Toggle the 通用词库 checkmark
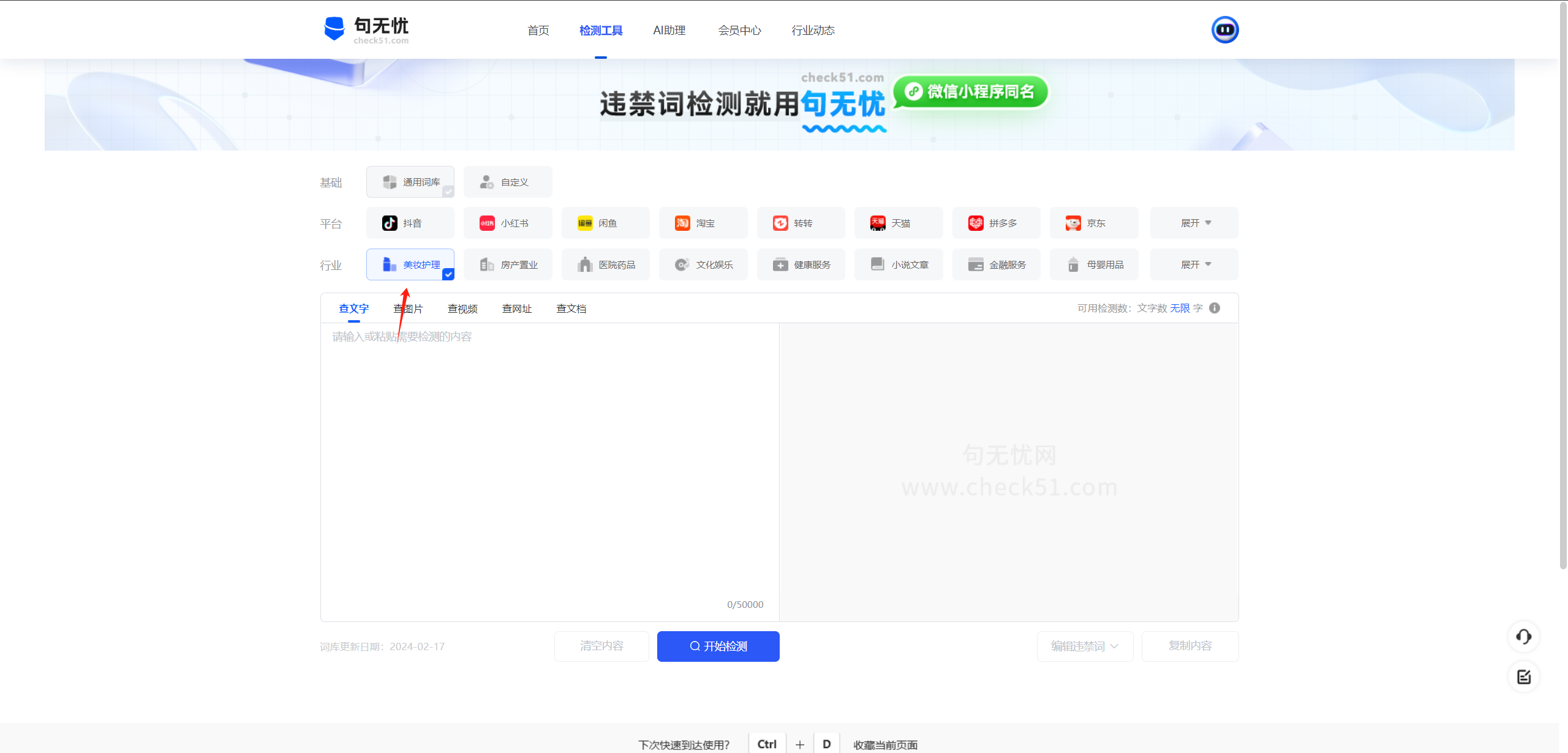Screen dimensions: 1568x753 coord(448,192)
